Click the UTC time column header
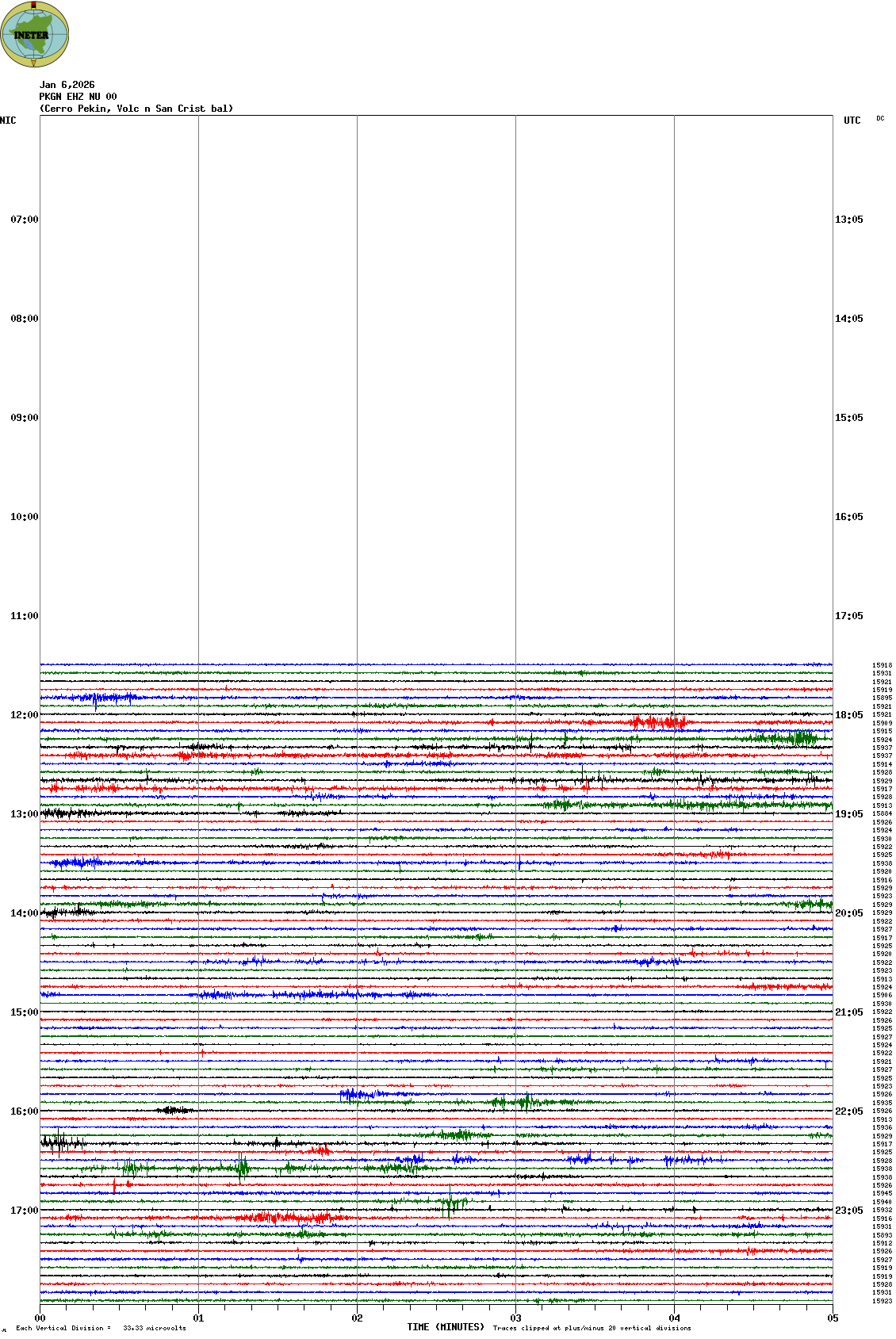Screen dimensions: 896x1339 pyautogui.click(x=852, y=121)
